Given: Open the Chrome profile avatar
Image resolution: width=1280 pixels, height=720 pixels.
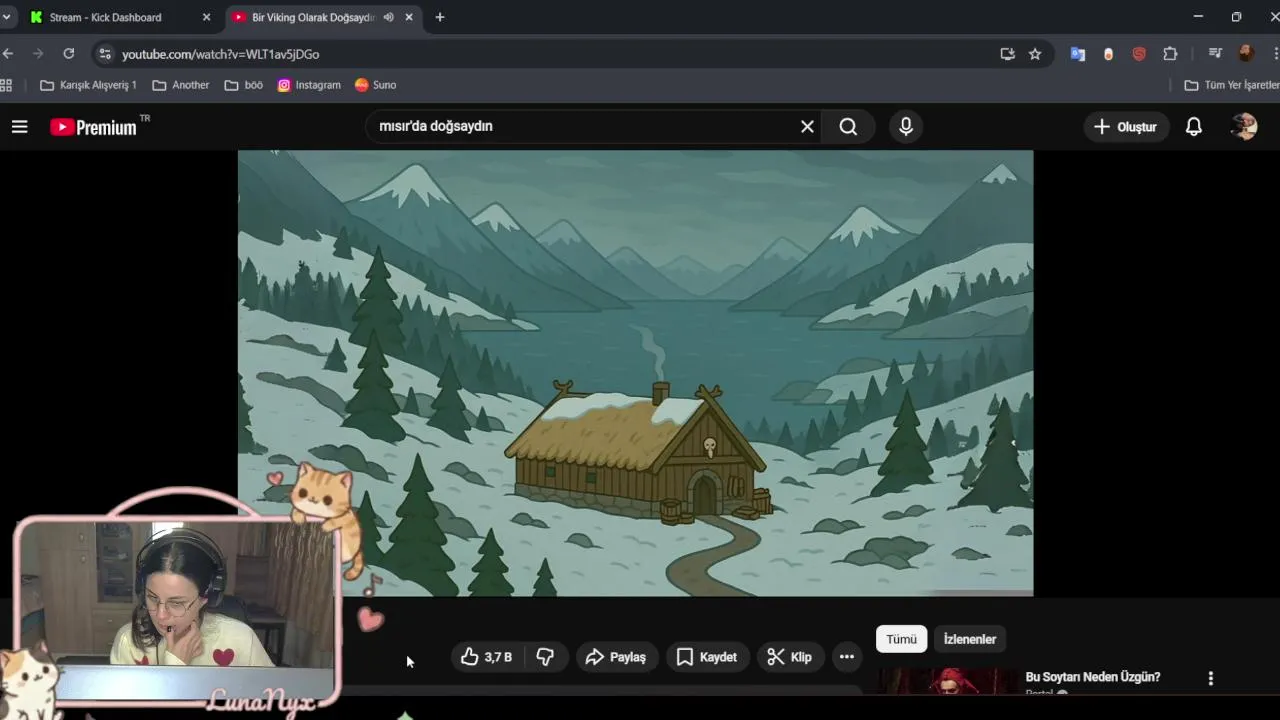Looking at the screenshot, I should (1246, 54).
